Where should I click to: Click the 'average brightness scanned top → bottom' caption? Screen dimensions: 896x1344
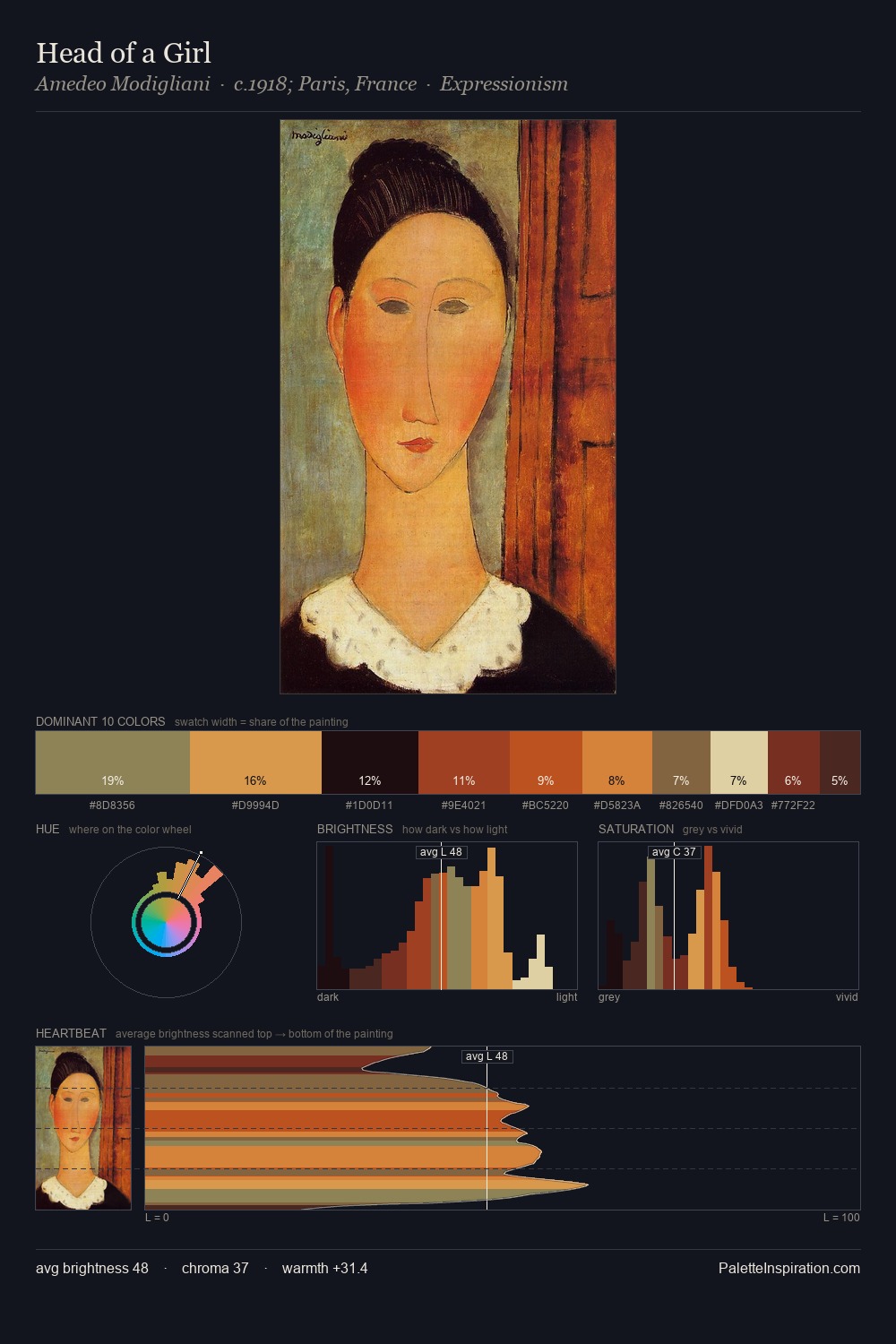click(x=254, y=1034)
